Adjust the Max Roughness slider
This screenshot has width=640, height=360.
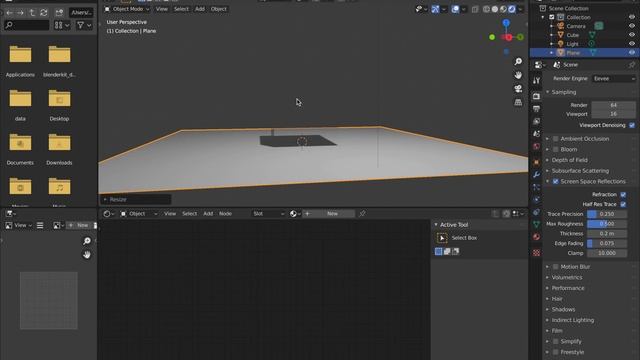(x=607, y=224)
